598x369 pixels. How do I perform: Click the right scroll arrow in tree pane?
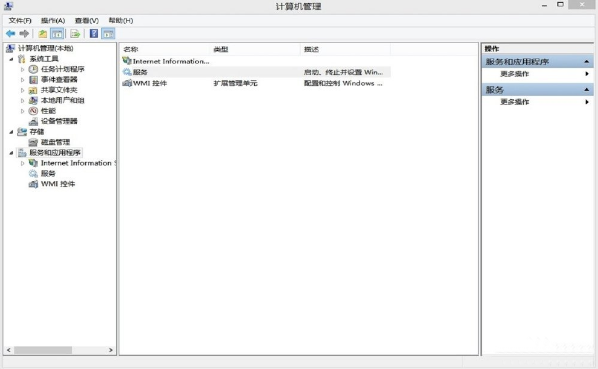coord(111,350)
